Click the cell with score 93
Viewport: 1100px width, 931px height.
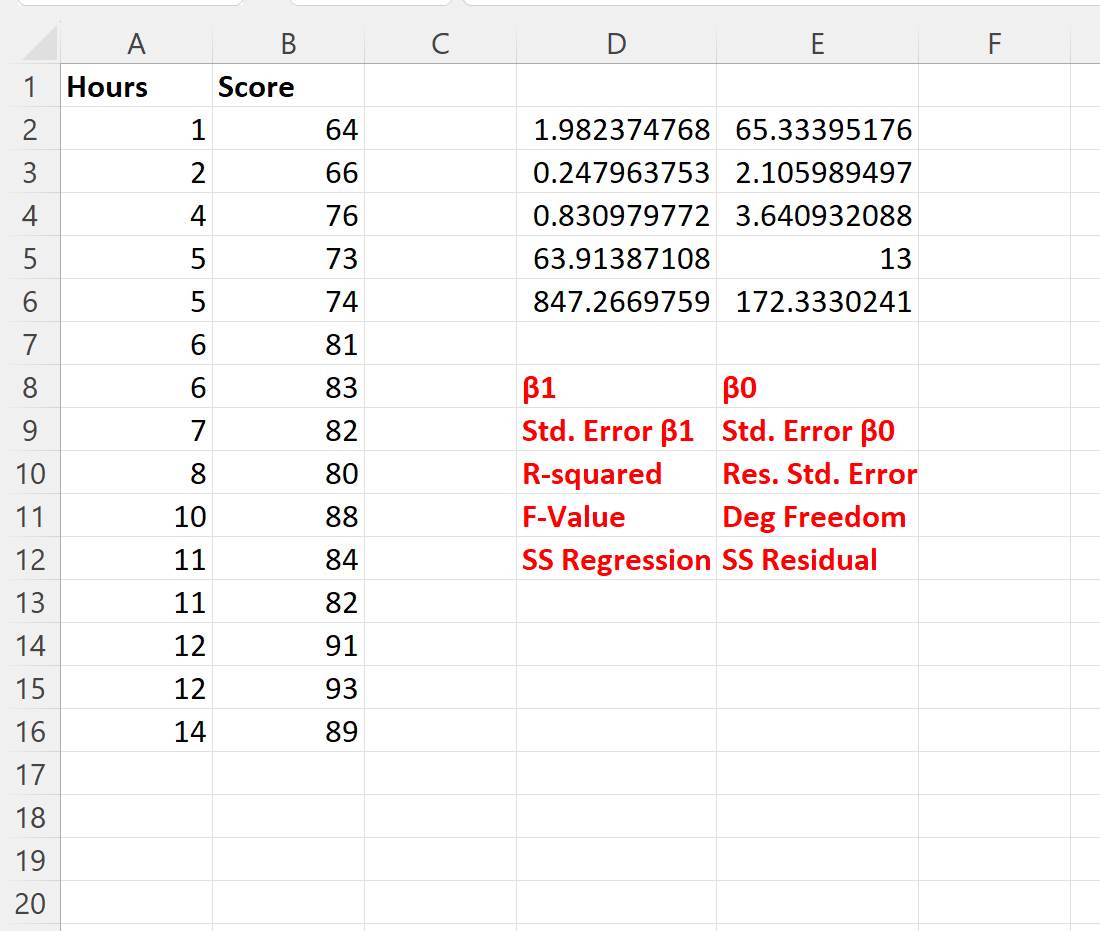288,688
